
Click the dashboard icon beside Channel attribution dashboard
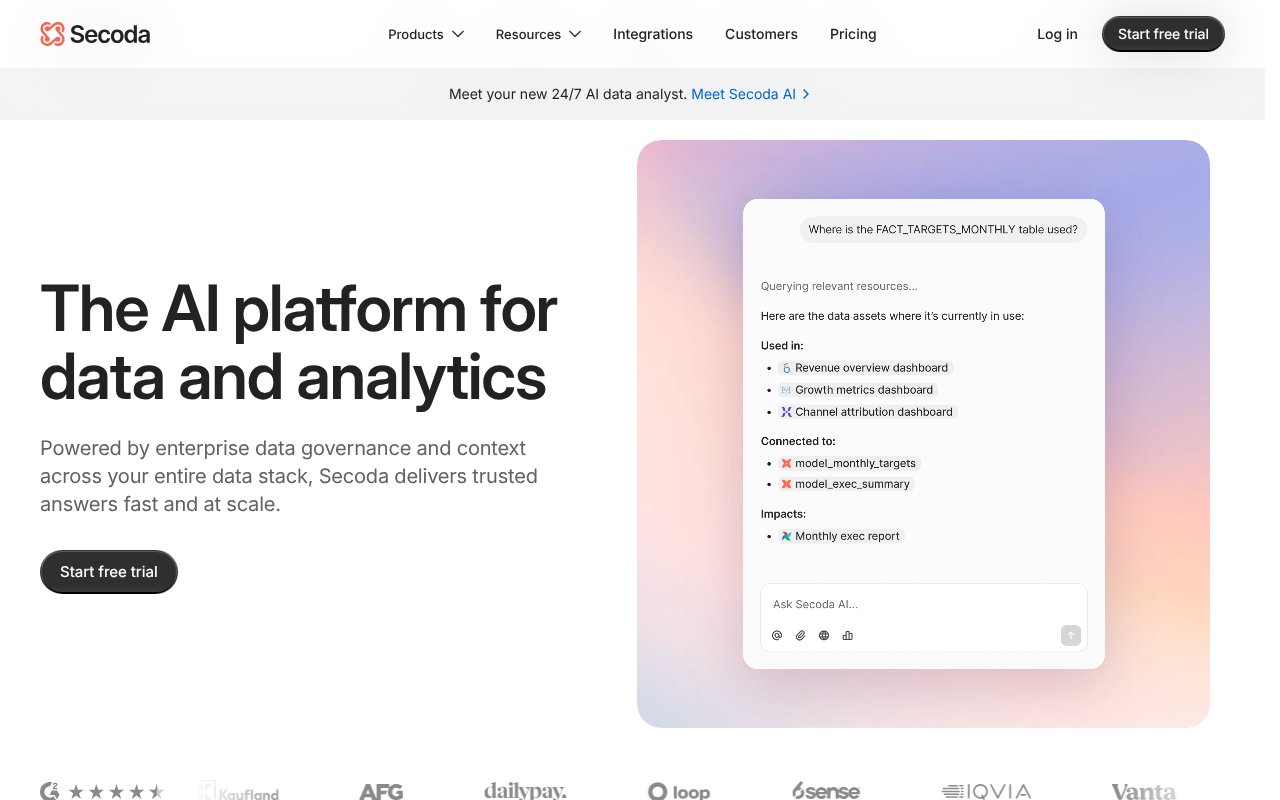point(786,411)
